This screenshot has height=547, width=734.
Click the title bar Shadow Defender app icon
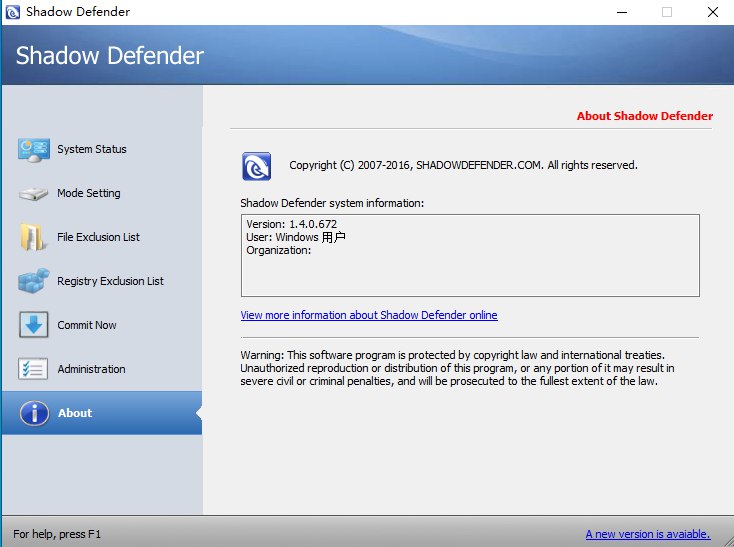tap(13, 12)
